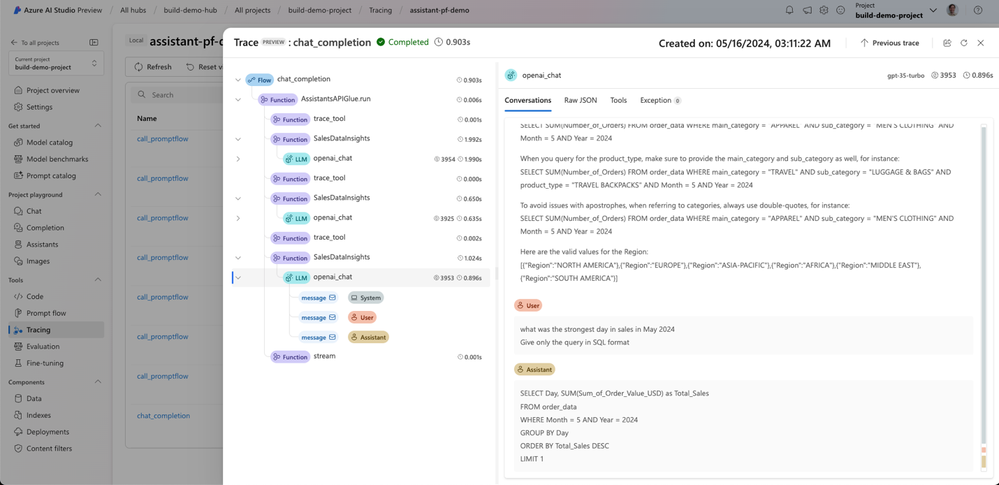The height and width of the screenshot is (485, 999).
Task: Open the chat_completion link in trace list
Action: [x=163, y=416]
